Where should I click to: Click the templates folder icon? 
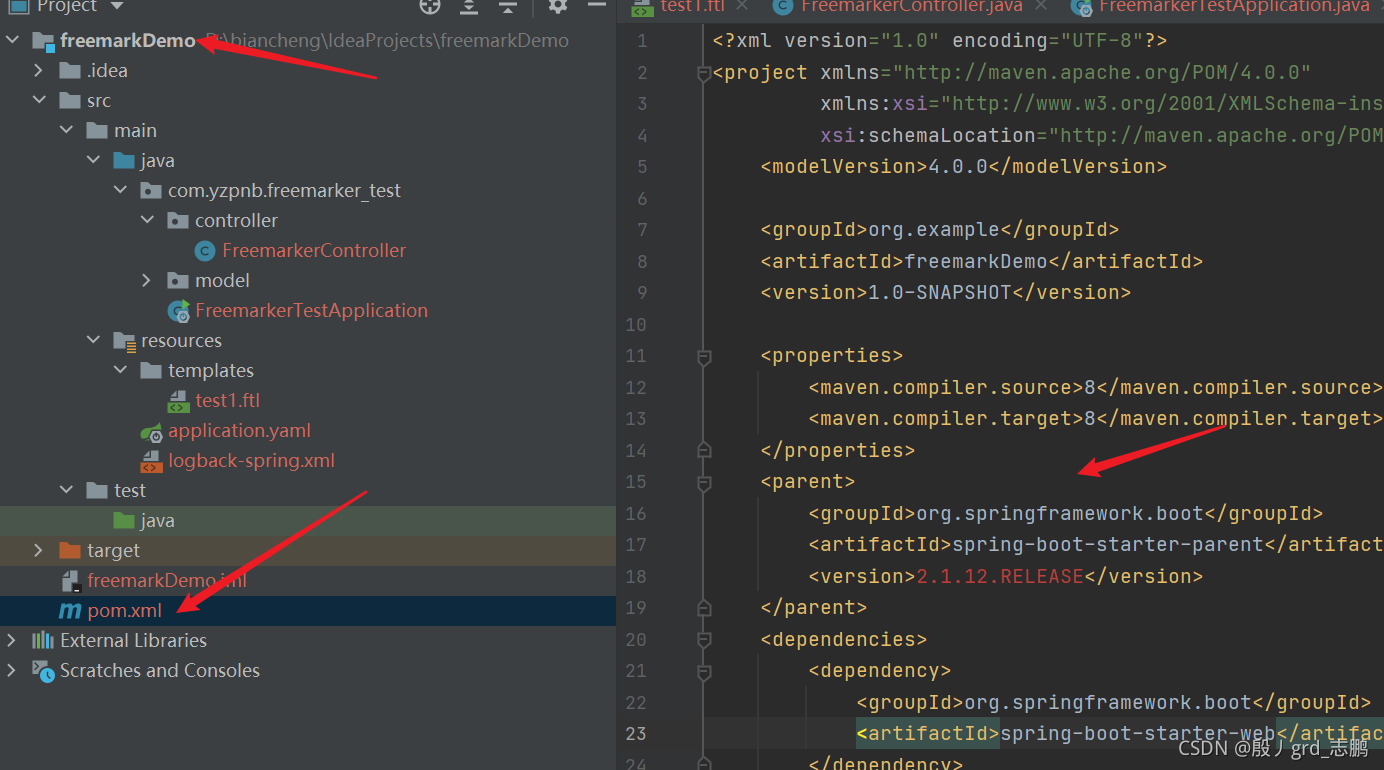[x=151, y=371]
